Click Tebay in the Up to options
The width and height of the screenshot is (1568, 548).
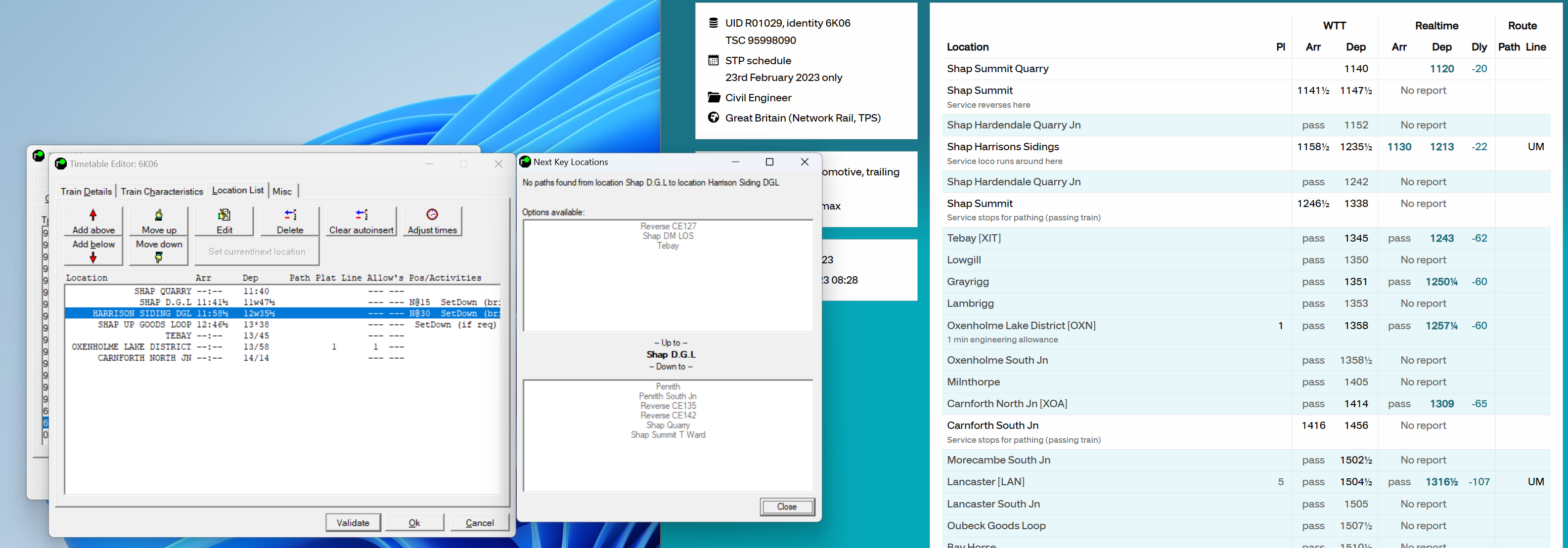click(668, 246)
